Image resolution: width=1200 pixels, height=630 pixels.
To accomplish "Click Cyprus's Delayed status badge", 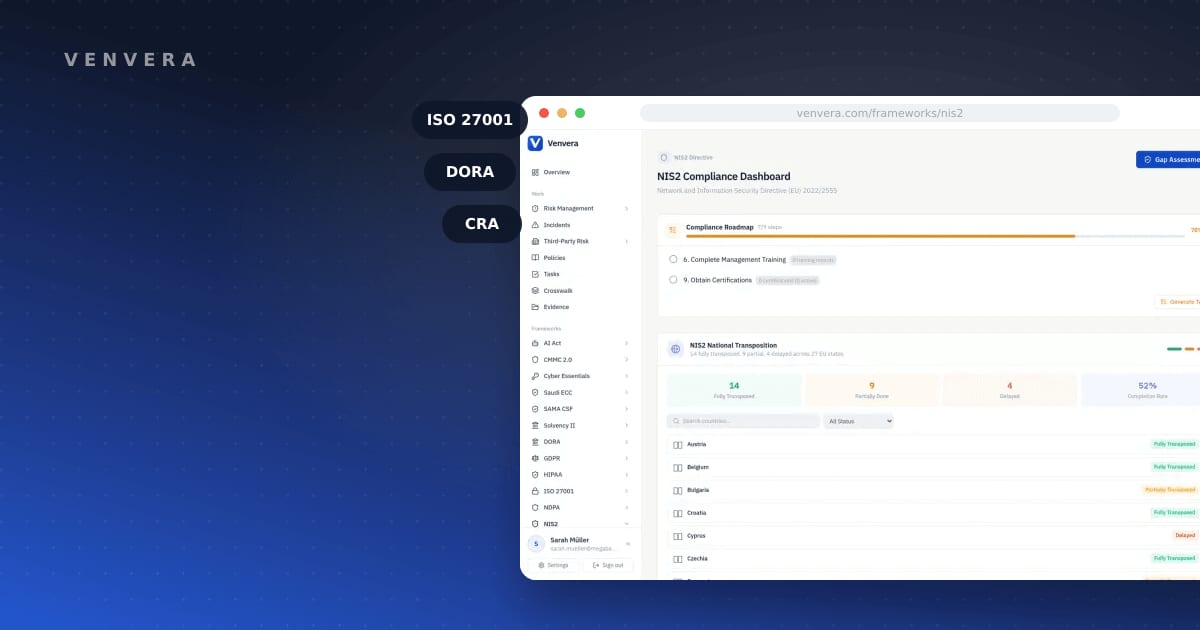I will [1185, 536].
